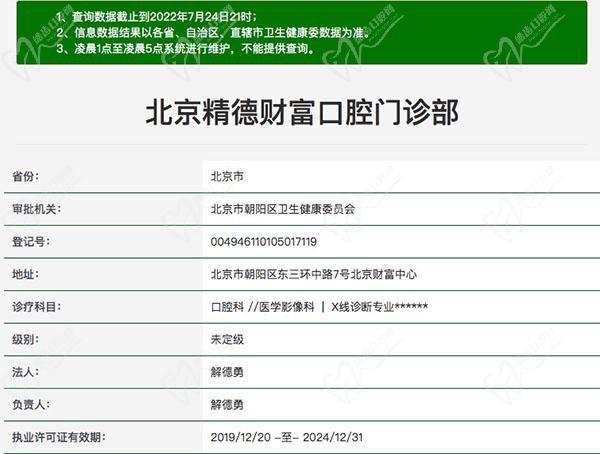Select validity dates 2019/12/20 -至- 2024/12/31
This screenshot has height=454, width=600.
[287, 437]
